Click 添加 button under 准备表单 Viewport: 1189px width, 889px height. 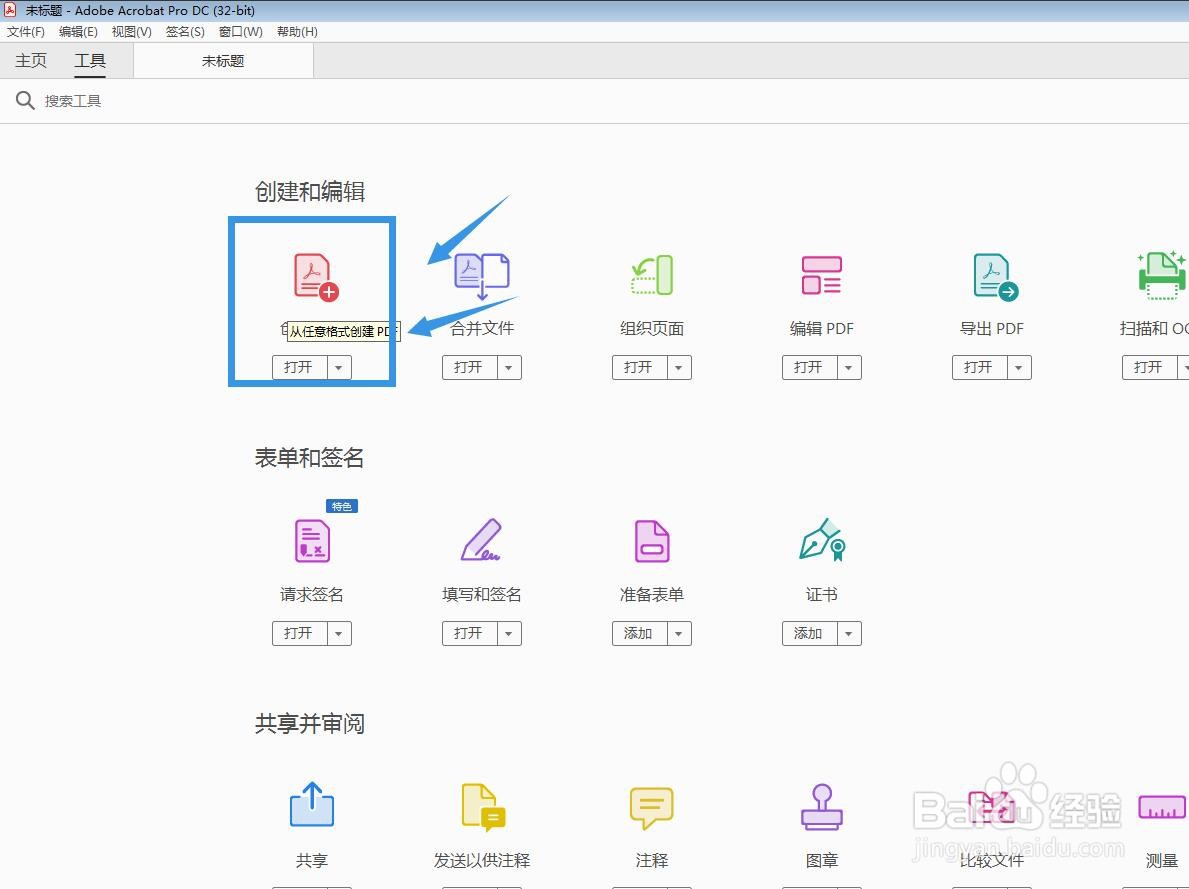pos(639,633)
